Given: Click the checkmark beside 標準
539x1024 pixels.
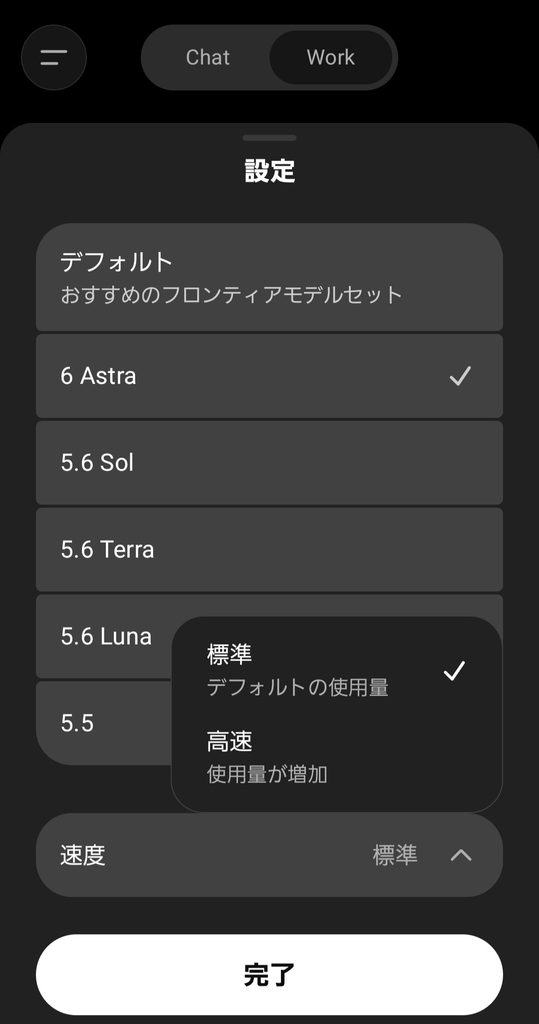Looking at the screenshot, I should coord(454,671).
